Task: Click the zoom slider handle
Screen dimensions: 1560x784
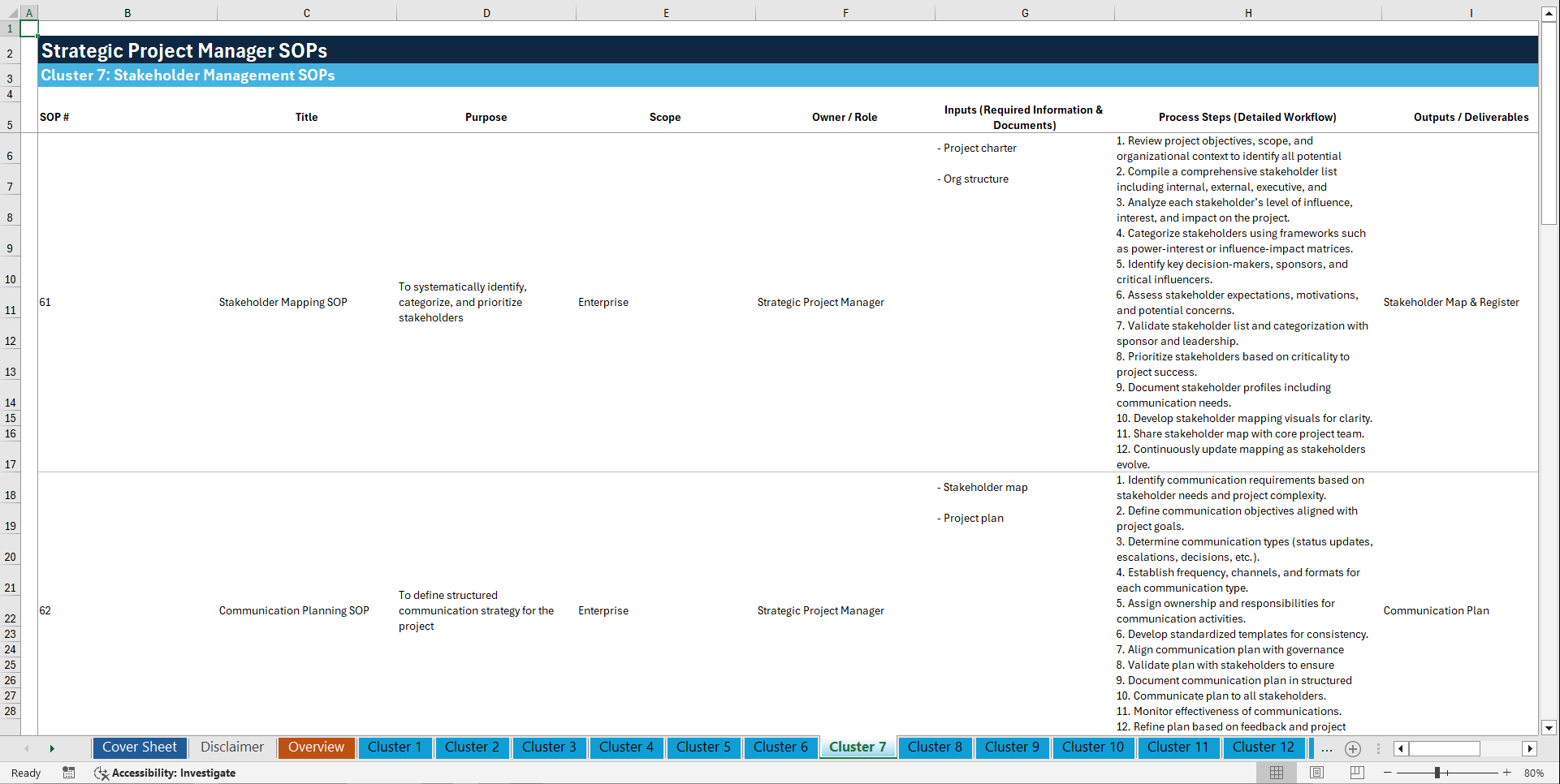Action: [1437, 773]
